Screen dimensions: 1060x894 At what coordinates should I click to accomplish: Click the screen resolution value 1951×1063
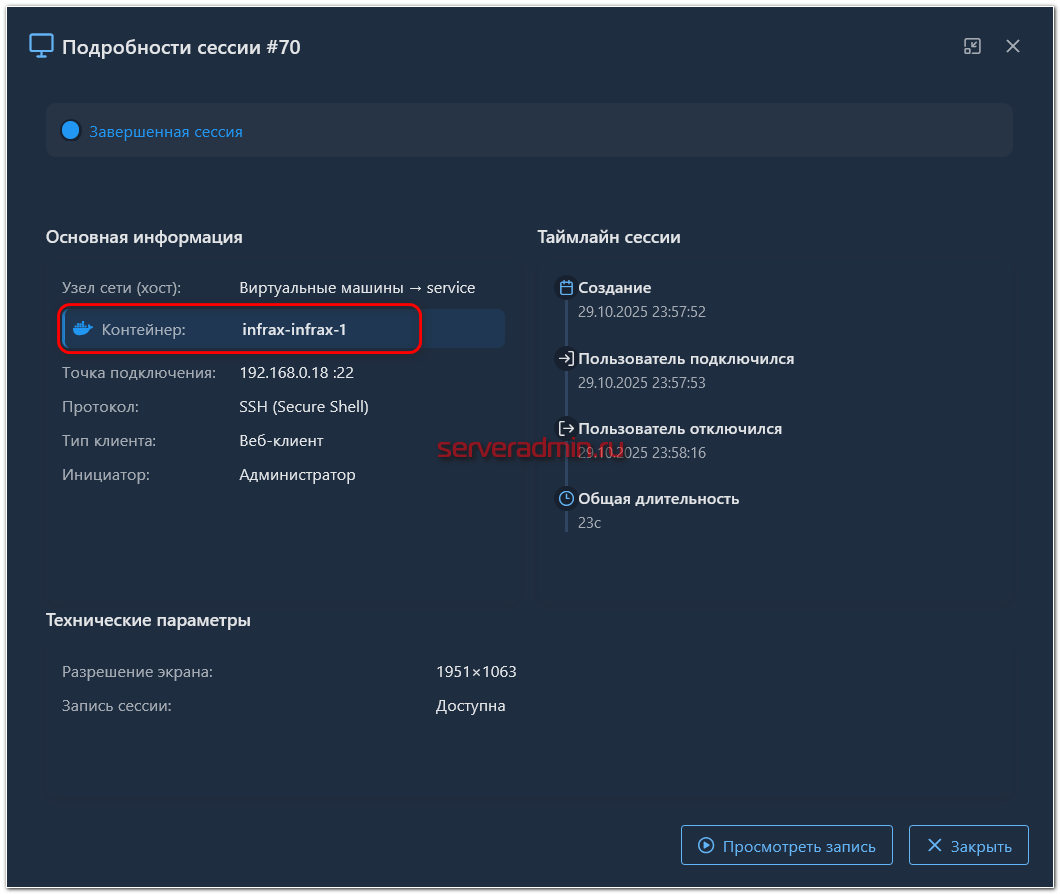point(476,672)
